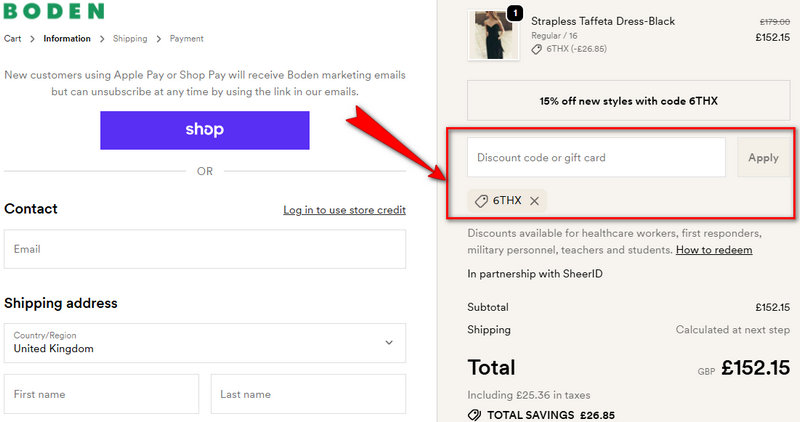
Task: Open the Log in to use store credit link
Action: [x=344, y=210]
